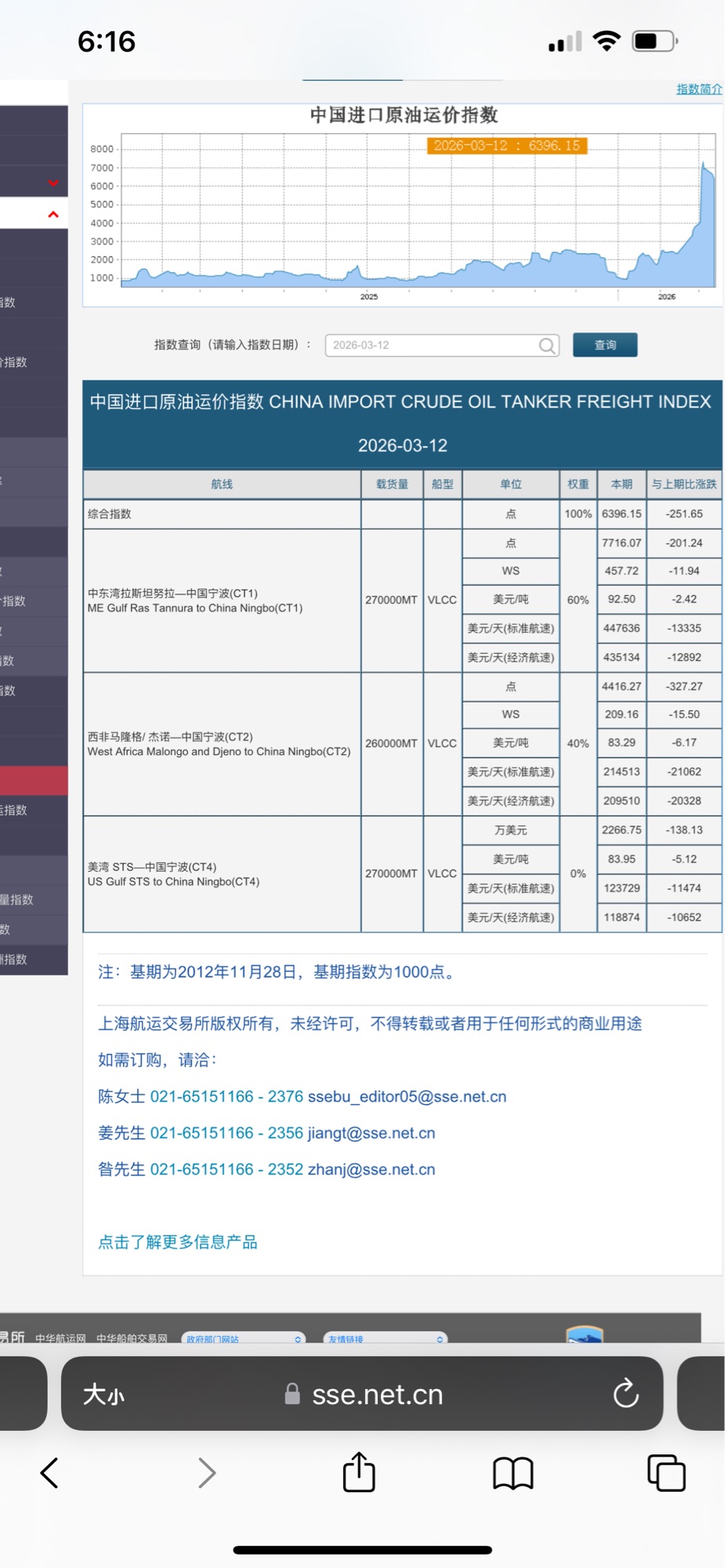Open the 指数简介 link
Image resolution: width=725 pixels, height=1568 pixels.
[x=698, y=89]
